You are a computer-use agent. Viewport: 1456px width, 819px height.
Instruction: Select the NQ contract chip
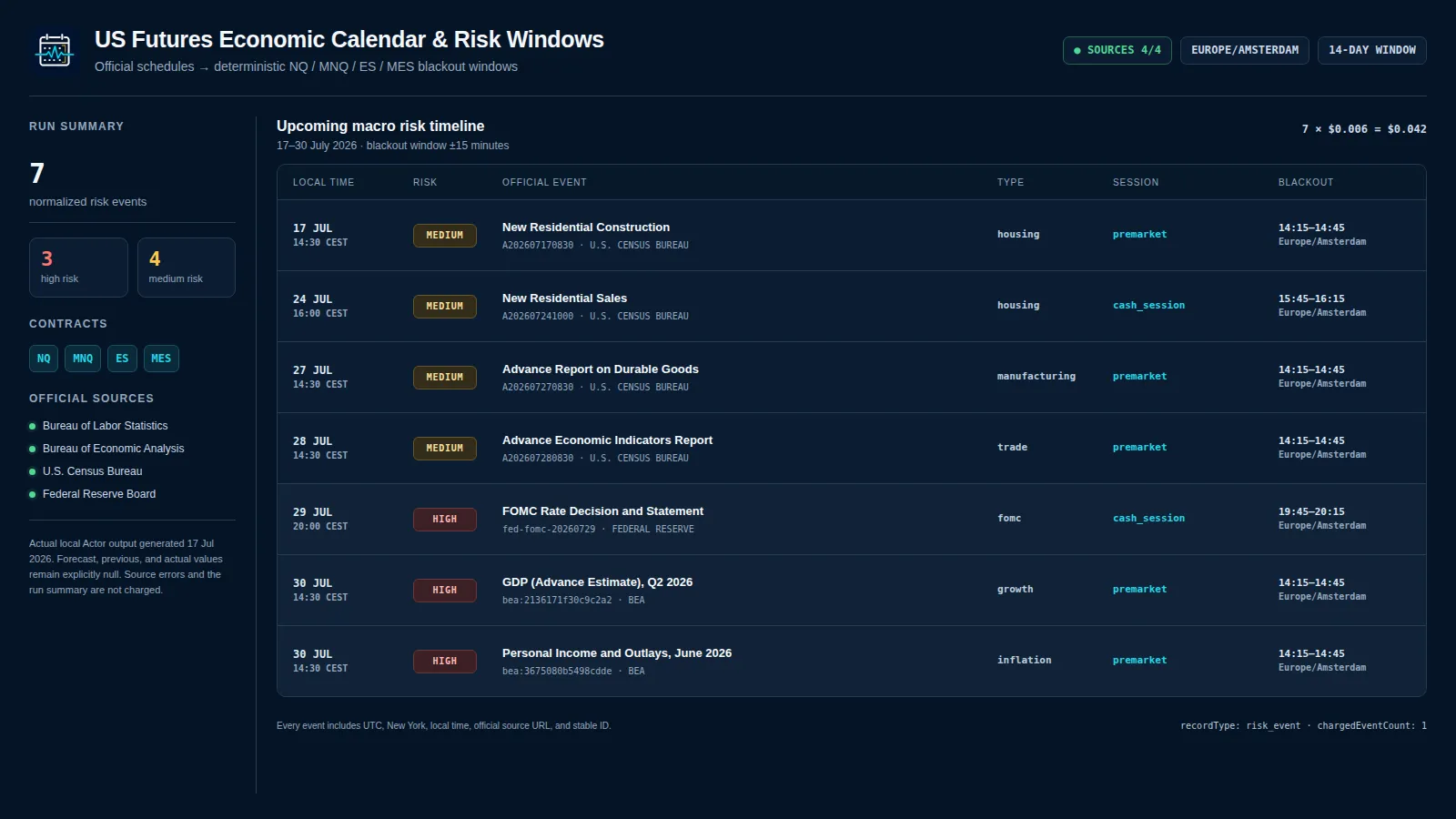[44, 359]
